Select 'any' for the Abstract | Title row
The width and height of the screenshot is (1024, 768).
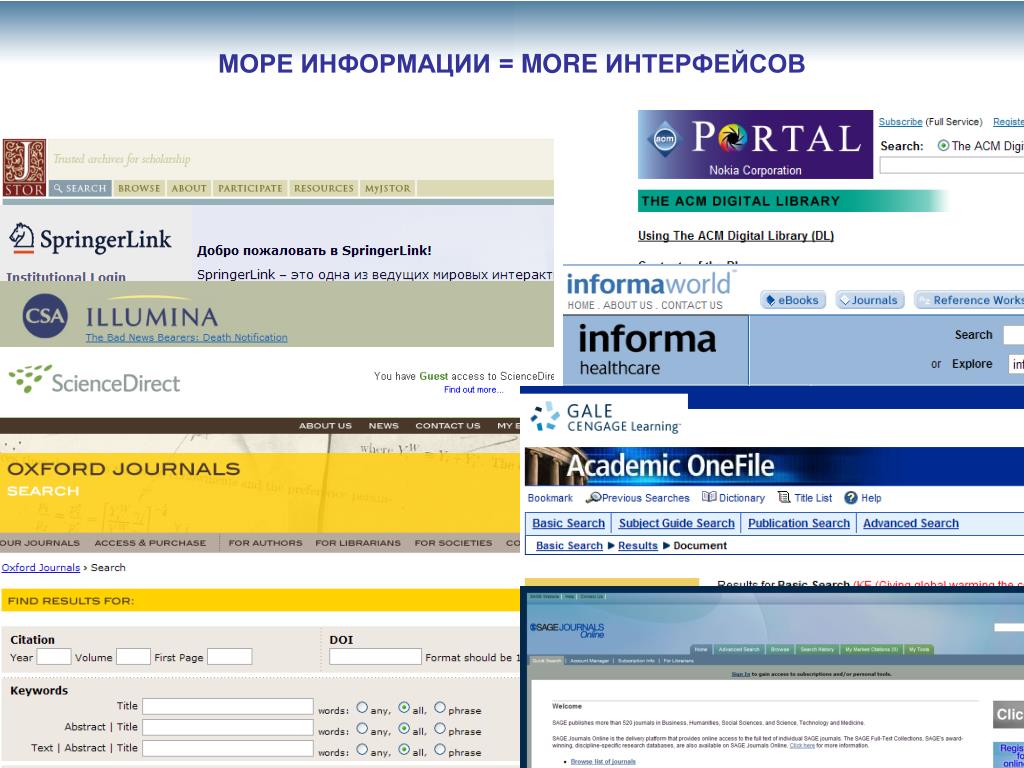(362, 729)
